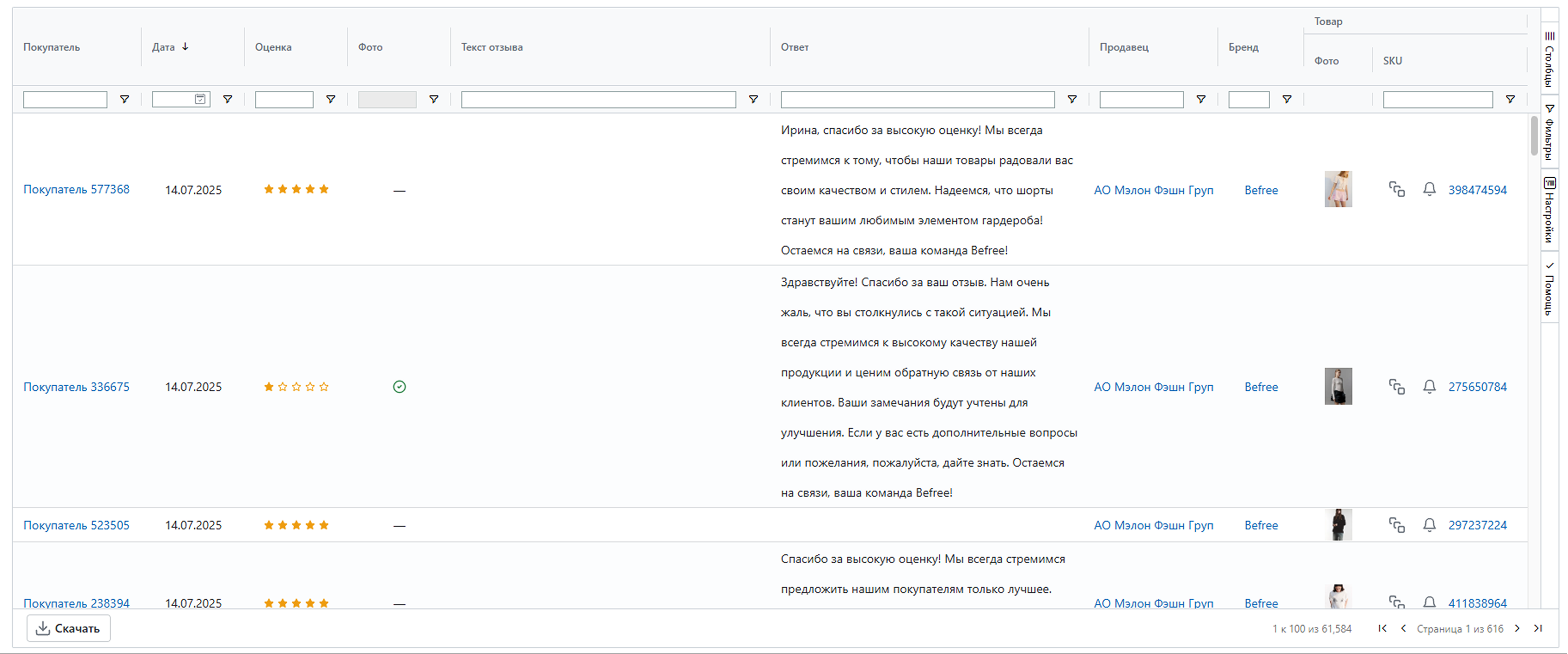The height and width of the screenshot is (654, 1568).
Task: Focus Продавец filter input field
Action: click(x=1141, y=99)
